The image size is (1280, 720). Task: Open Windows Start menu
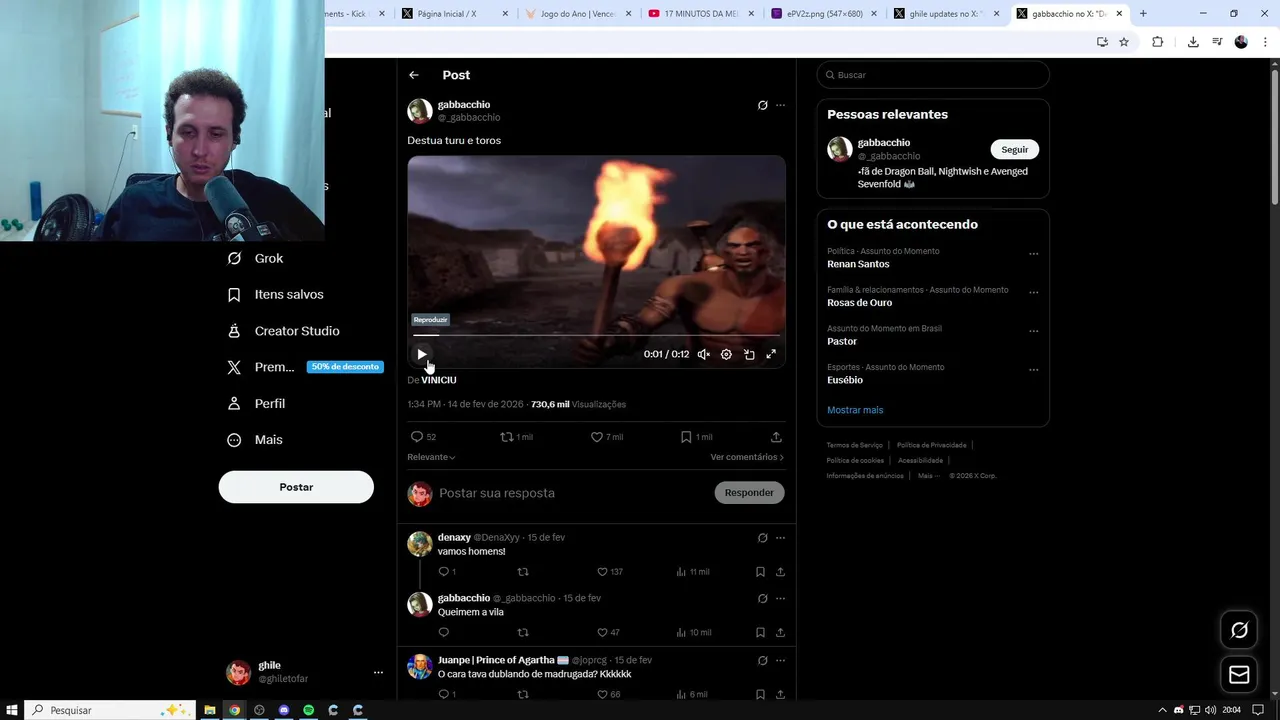[x=12, y=710]
